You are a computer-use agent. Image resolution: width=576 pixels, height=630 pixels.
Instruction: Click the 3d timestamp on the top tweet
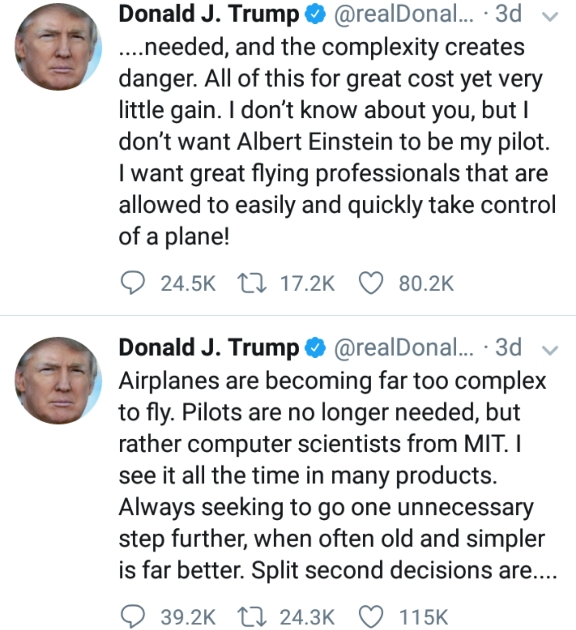(508, 14)
